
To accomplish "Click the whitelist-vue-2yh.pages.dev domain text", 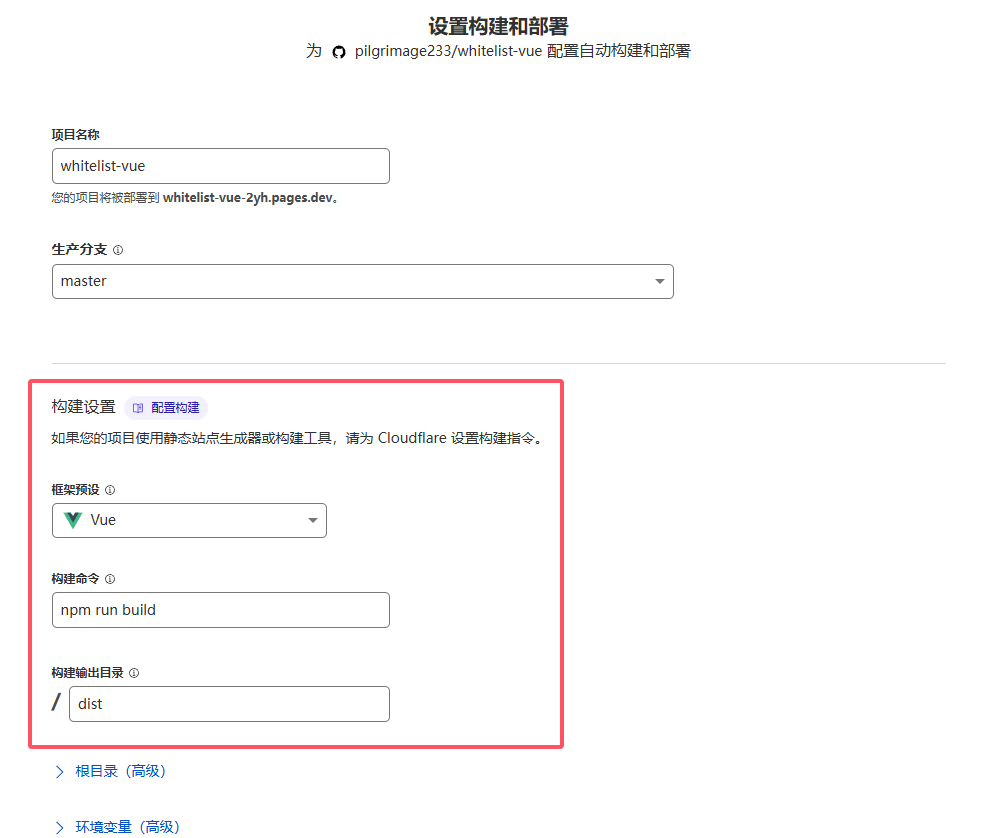I will click(248, 198).
